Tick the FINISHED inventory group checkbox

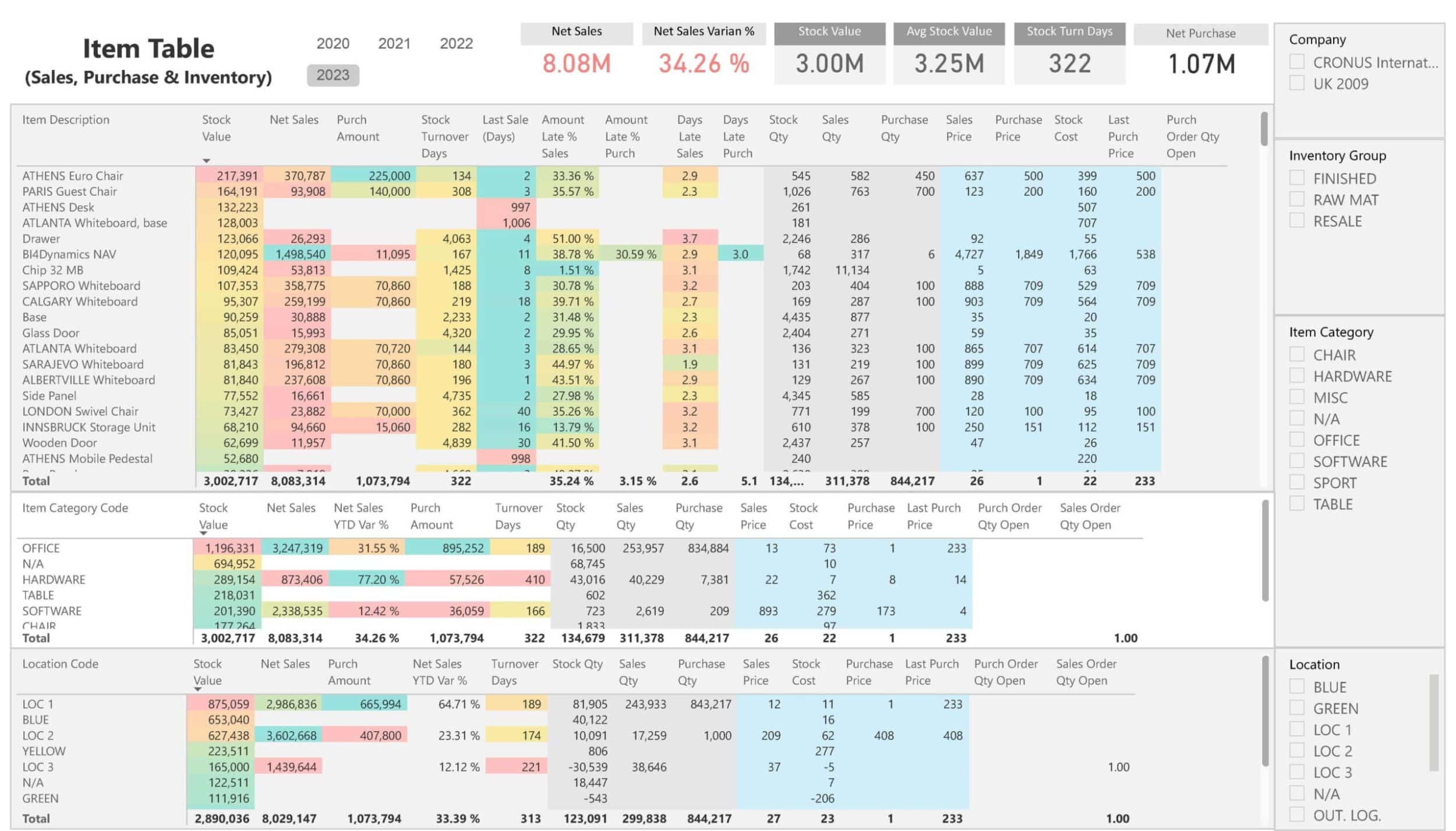[x=1296, y=178]
